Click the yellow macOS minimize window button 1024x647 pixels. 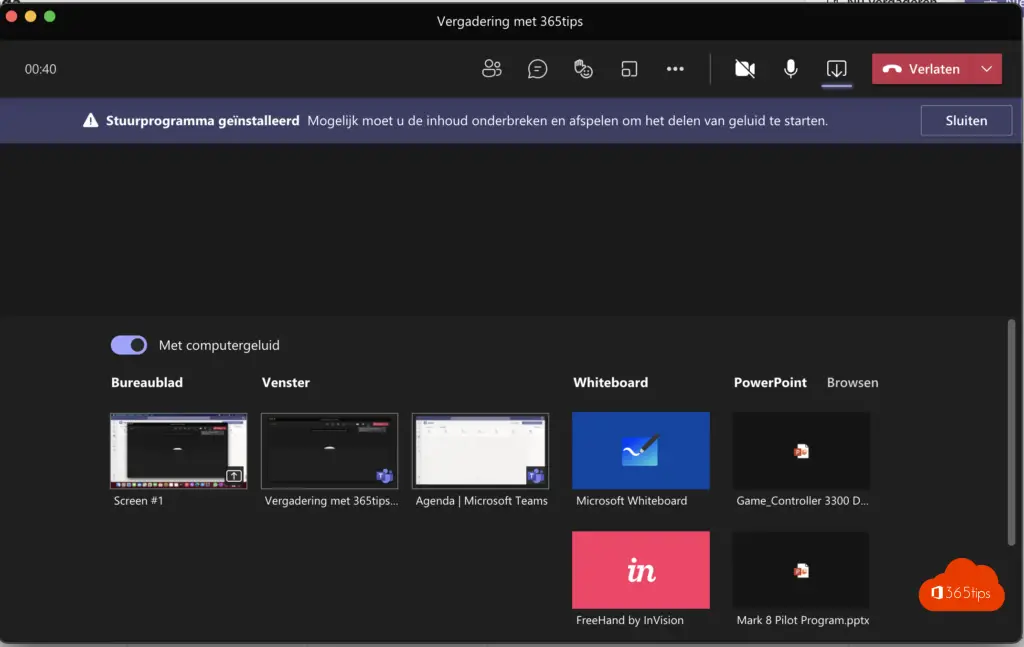click(x=30, y=16)
